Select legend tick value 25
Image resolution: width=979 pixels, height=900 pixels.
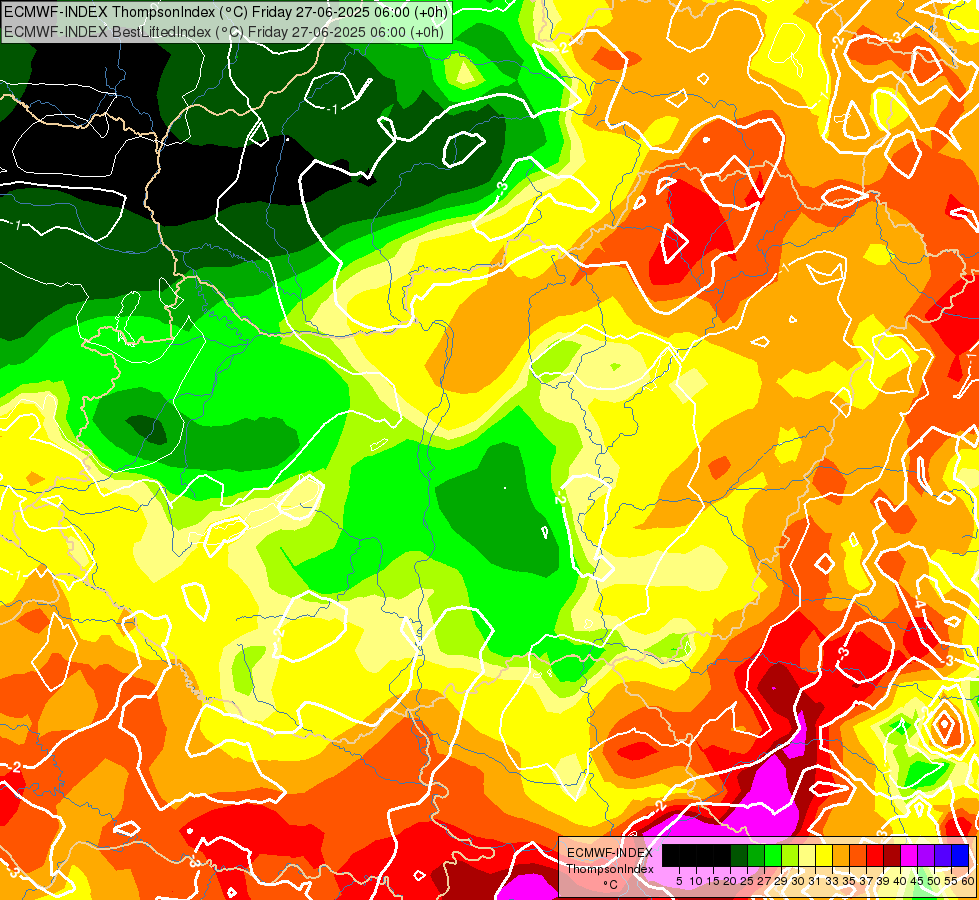(747, 881)
